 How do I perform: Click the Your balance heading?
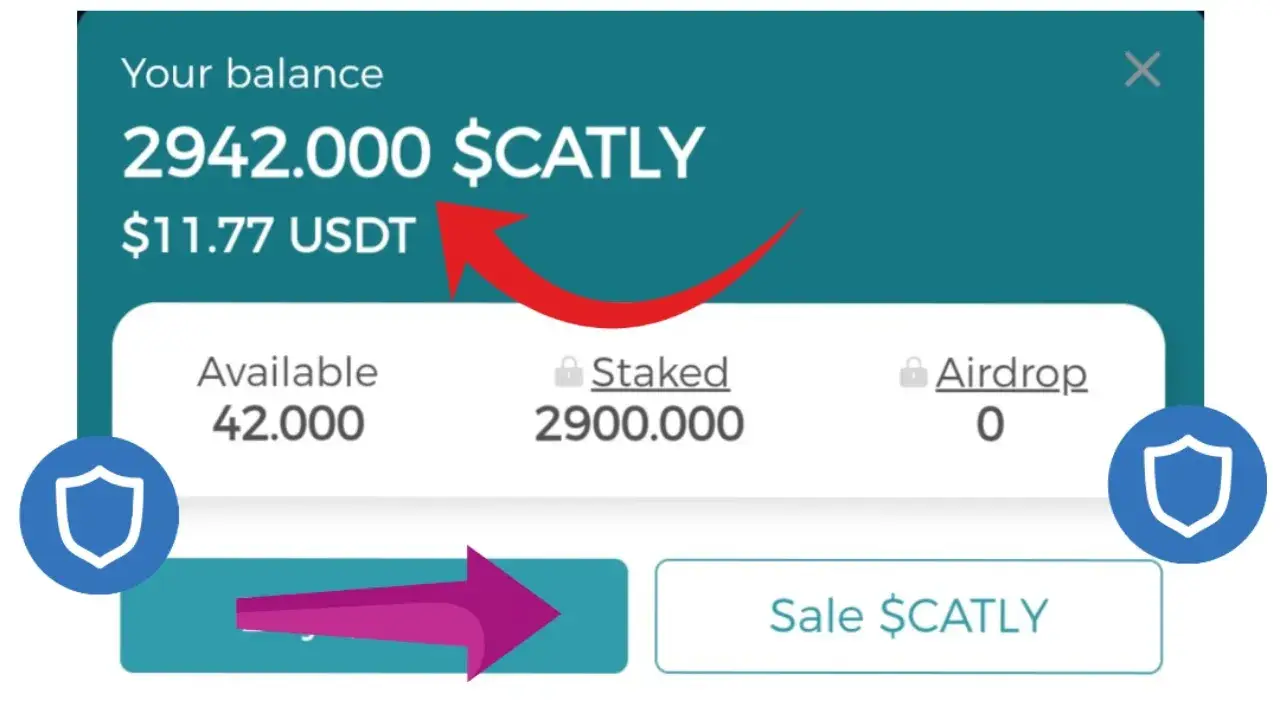[252, 74]
